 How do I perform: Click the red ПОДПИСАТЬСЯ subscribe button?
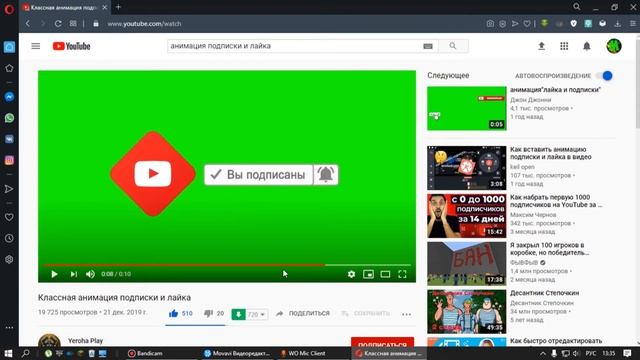point(382,343)
